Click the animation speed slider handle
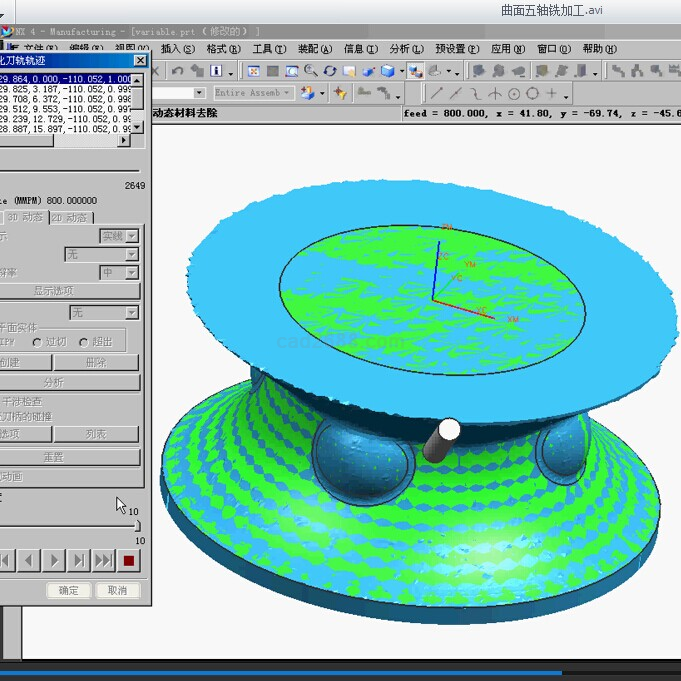 pyautogui.click(x=137, y=526)
